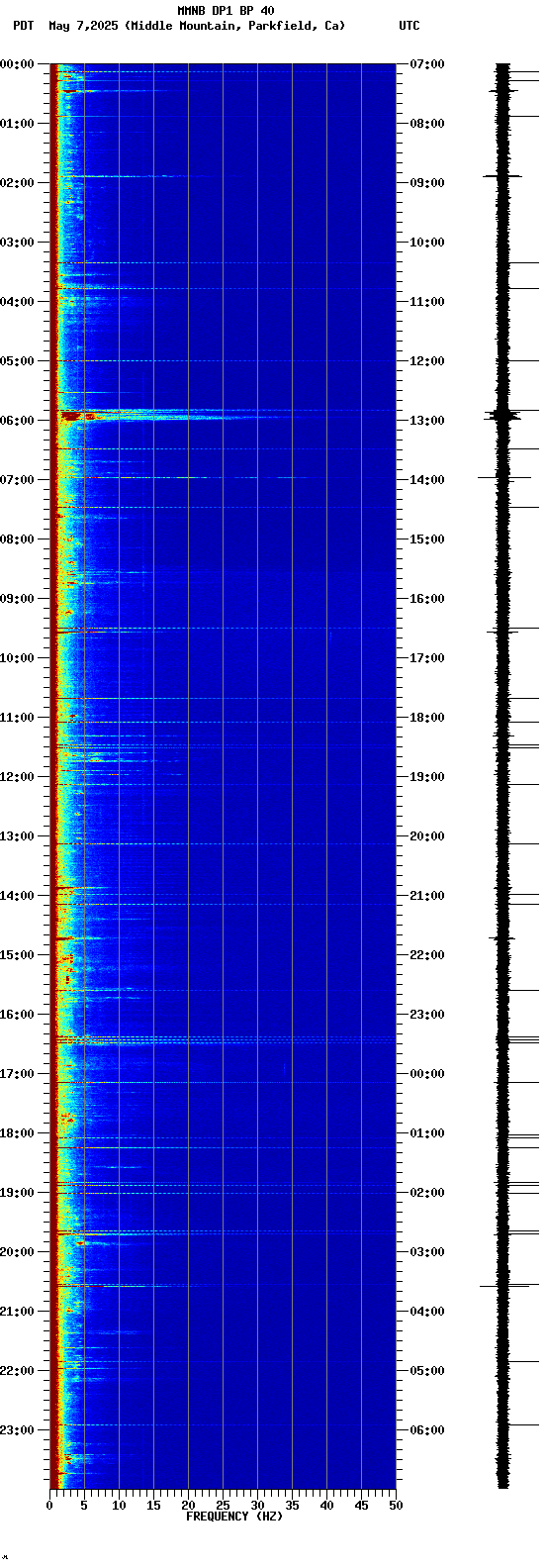Click the UTC time label "07:00"
The height and width of the screenshot is (1568, 546).
pyautogui.click(x=426, y=64)
